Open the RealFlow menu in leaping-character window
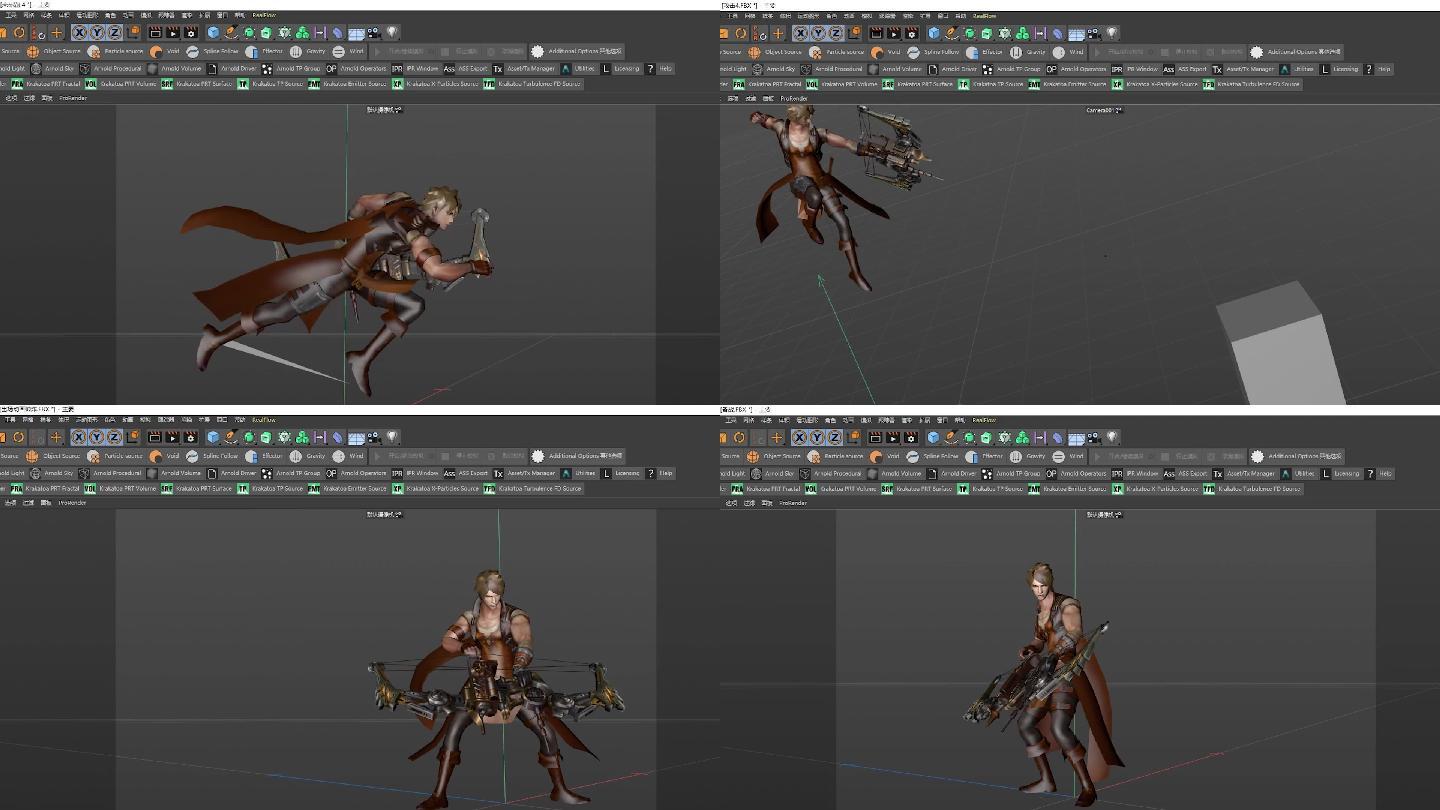This screenshot has height=810, width=1440. [264, 16]
